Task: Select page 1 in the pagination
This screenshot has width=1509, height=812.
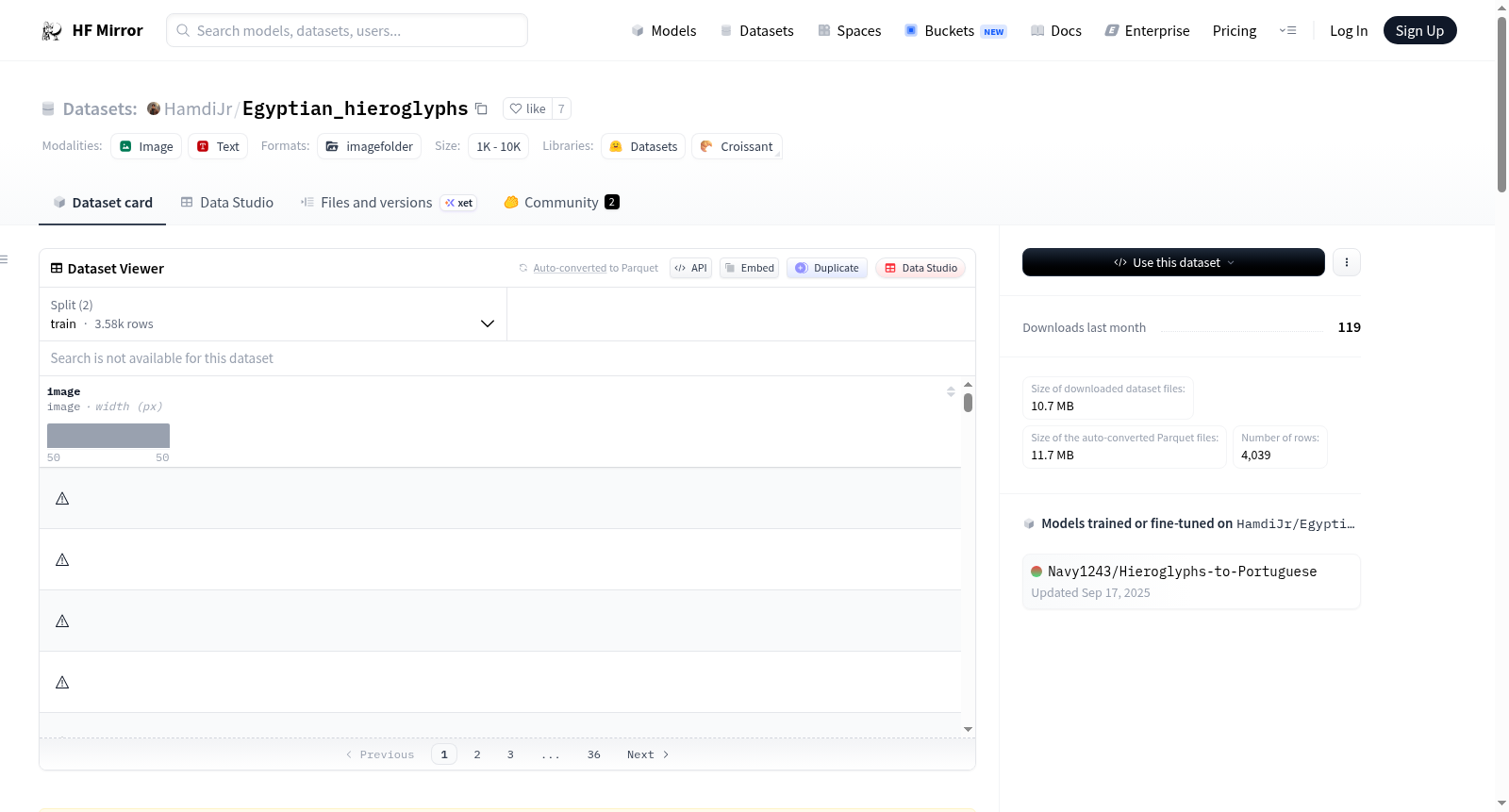Action: coord(444,754)
